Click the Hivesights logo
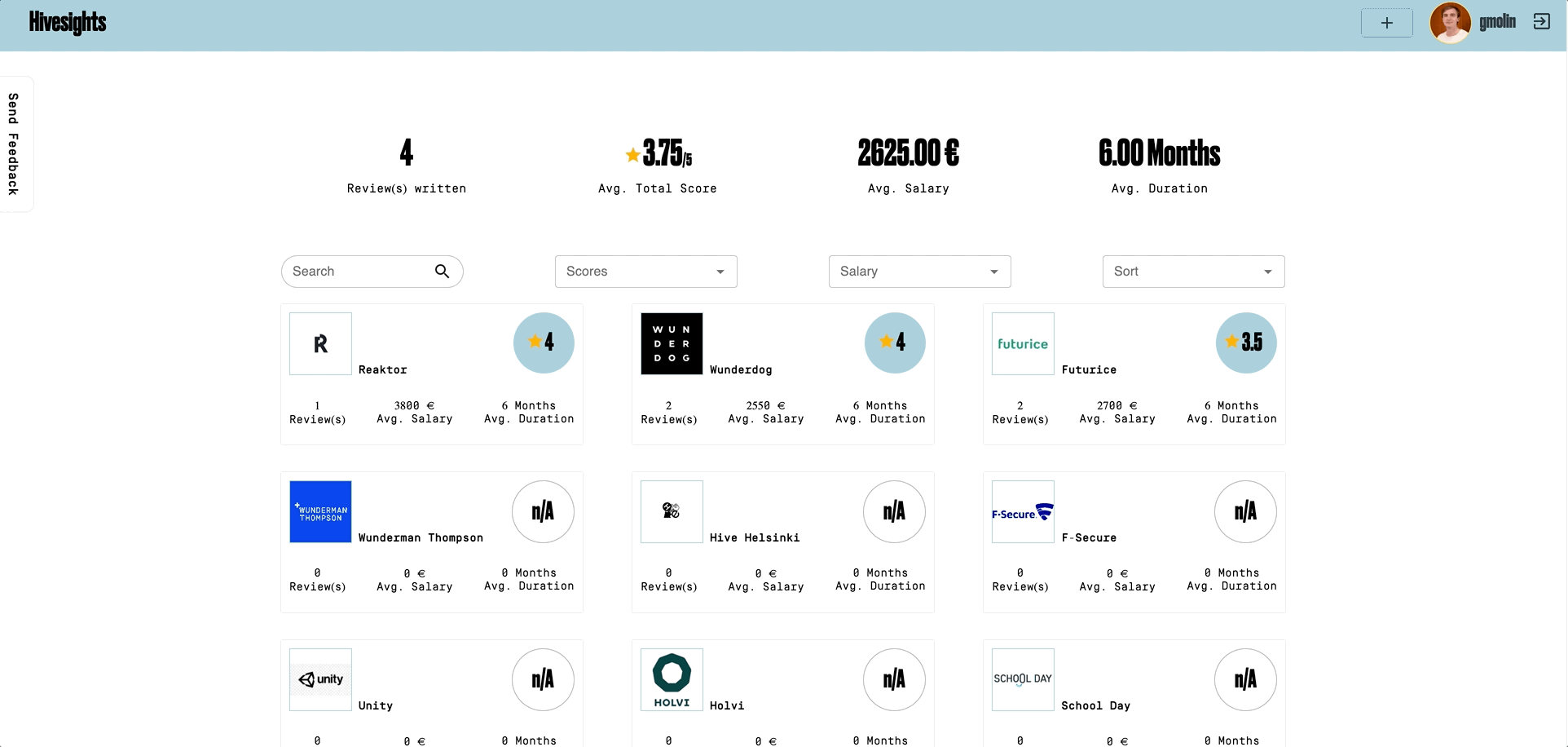Screen dimensions: 1568x747 [68, 22]
